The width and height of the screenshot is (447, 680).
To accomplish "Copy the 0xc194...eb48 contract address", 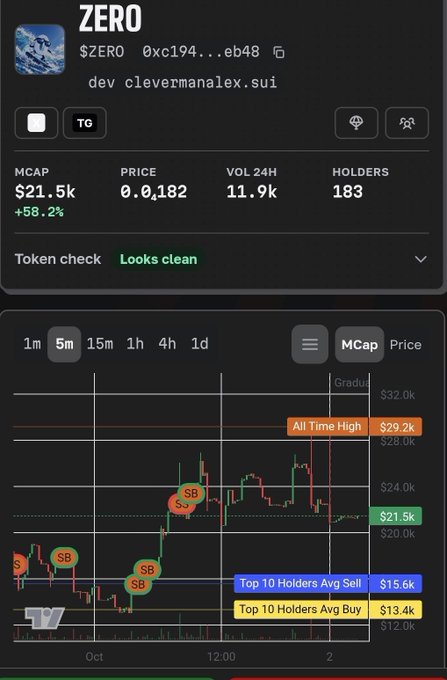I will click(x=279, y=52).
